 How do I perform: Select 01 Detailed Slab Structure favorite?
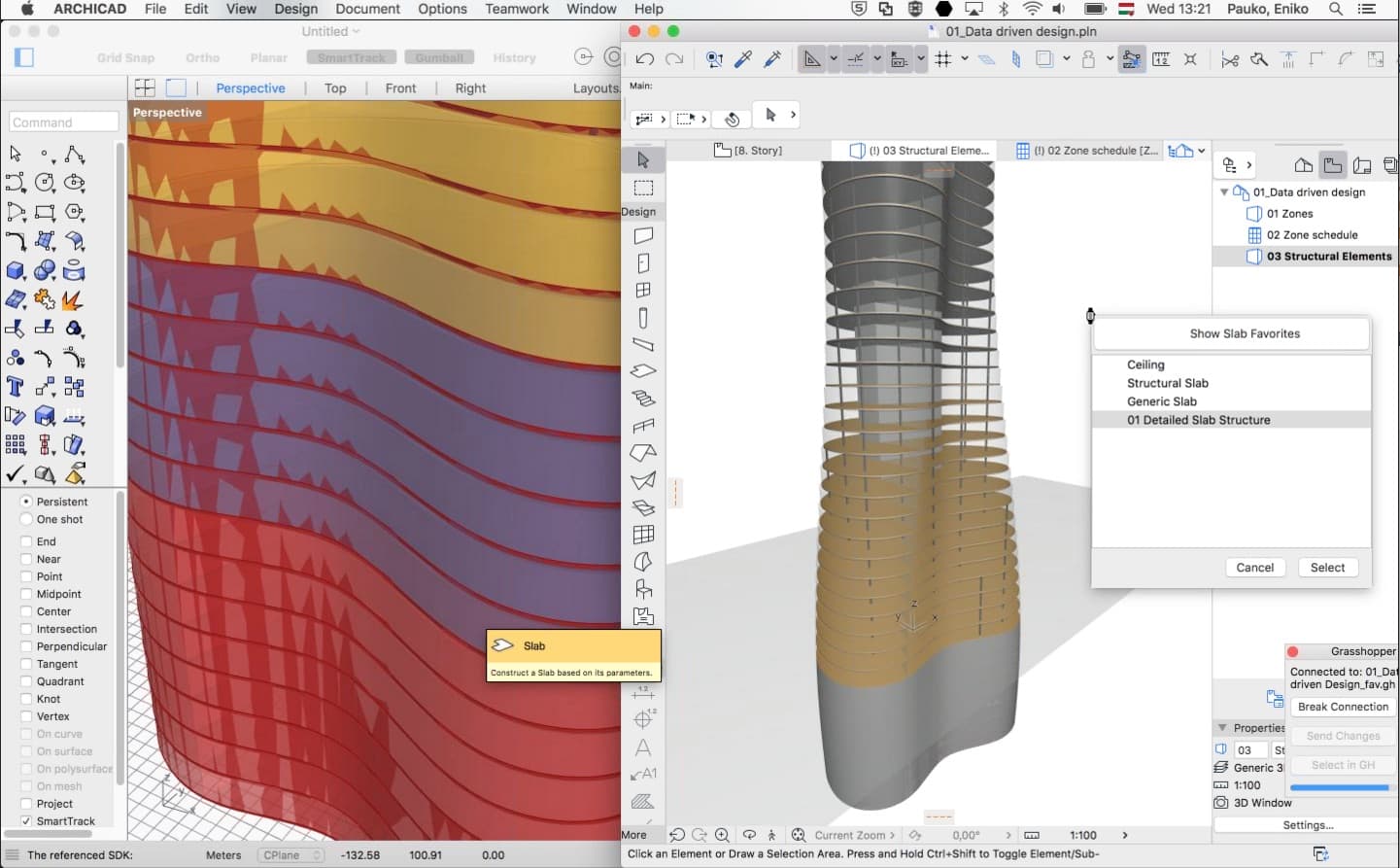tap(1231, 420)
